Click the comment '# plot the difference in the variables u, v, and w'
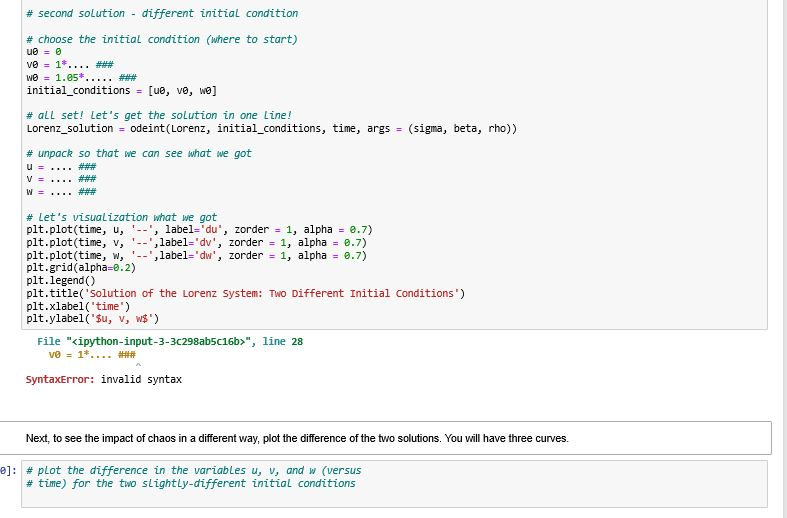Viewport: 787px width, 518px height. pos(194,471)
